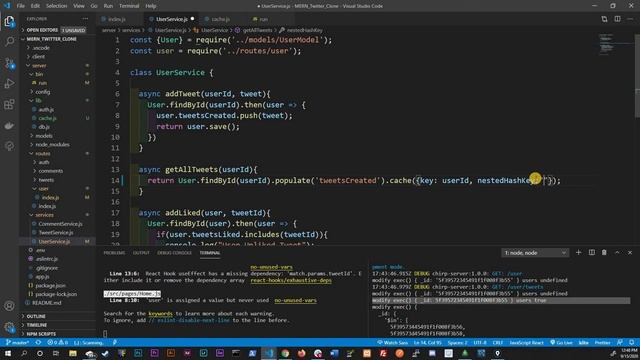Image resolution: width=640 pixels, height=360 pixels.
Task: Open the Terminal menu
Action: click(129, 6)
